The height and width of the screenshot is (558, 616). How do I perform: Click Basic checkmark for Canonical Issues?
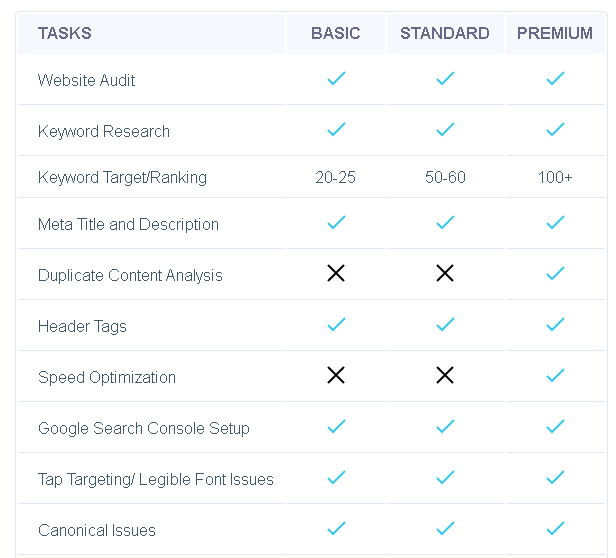(336, 528)
